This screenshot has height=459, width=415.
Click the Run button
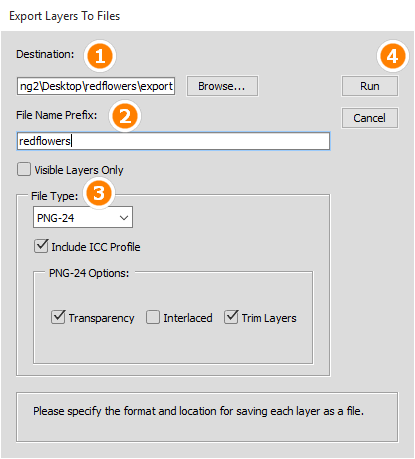click(x=370, y=86)
